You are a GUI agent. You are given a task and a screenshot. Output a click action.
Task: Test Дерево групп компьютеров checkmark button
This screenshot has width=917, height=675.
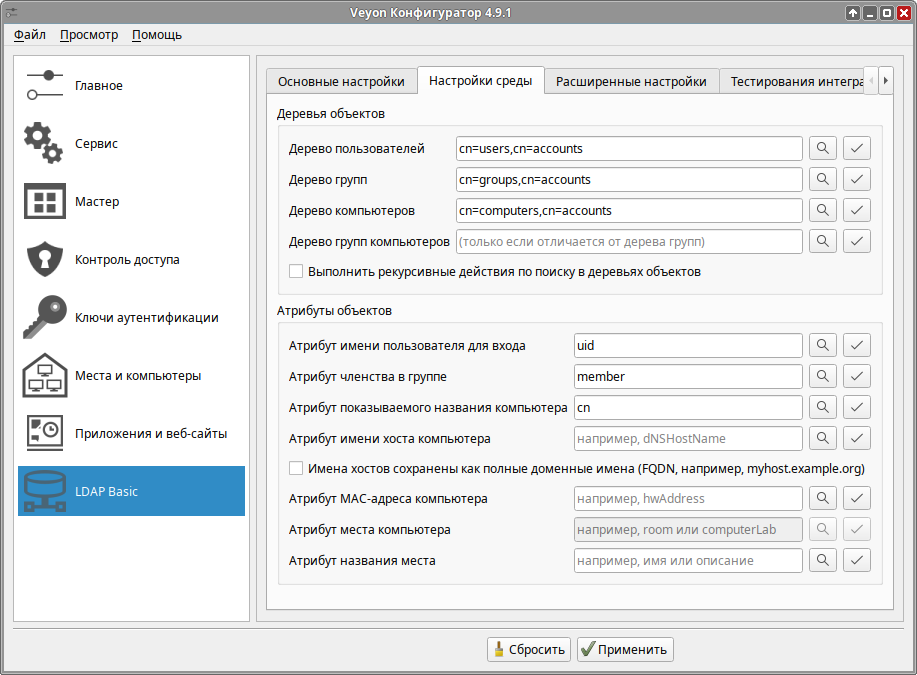(856, 242)
